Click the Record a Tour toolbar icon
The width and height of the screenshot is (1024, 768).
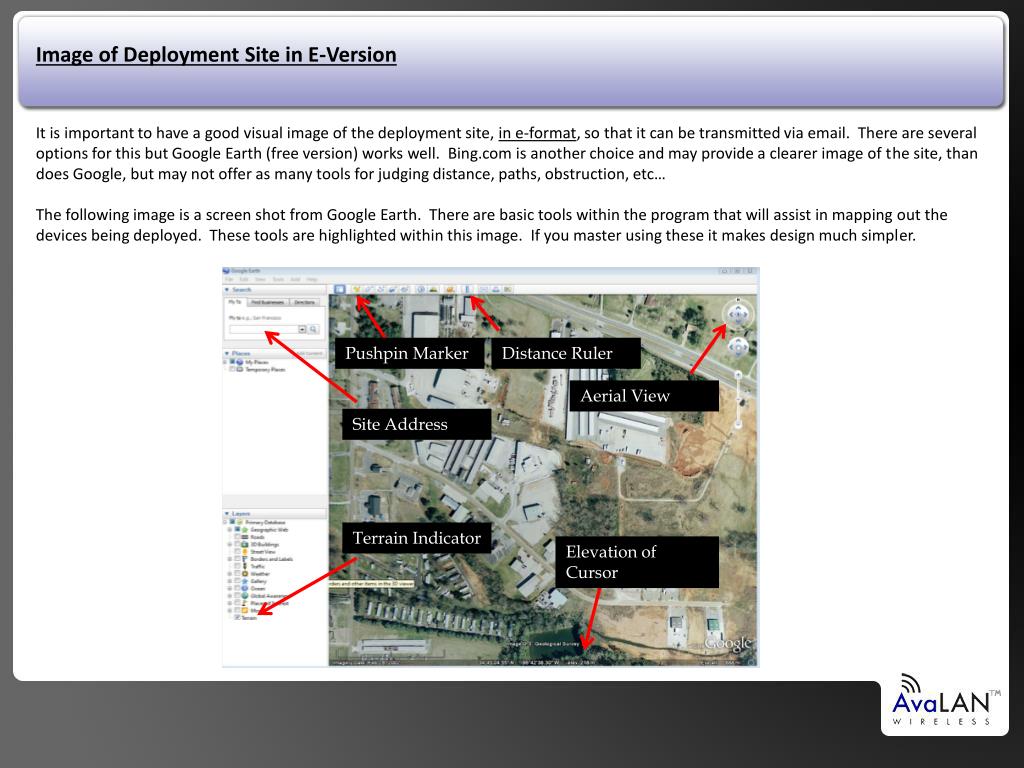[x=404, y=289]
